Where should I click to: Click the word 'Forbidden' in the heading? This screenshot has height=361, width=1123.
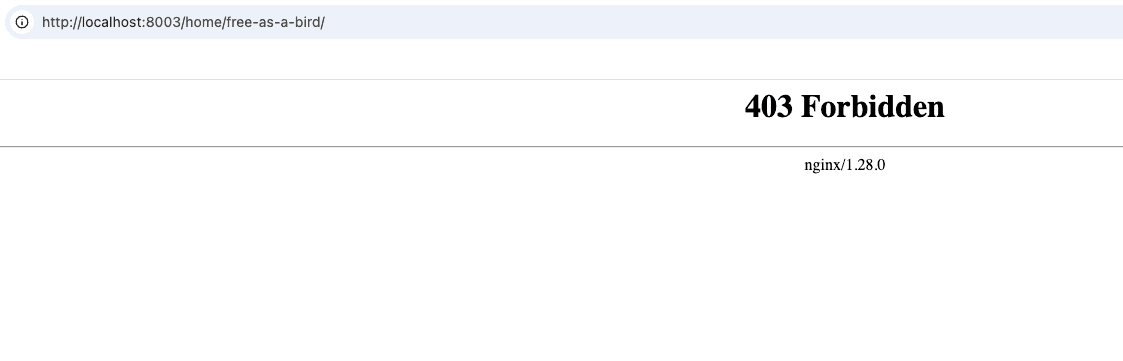click(873, 107)
